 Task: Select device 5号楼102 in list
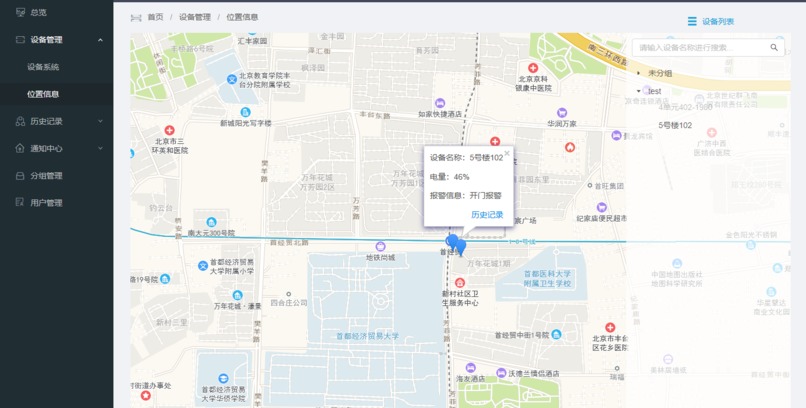(675, 125)
